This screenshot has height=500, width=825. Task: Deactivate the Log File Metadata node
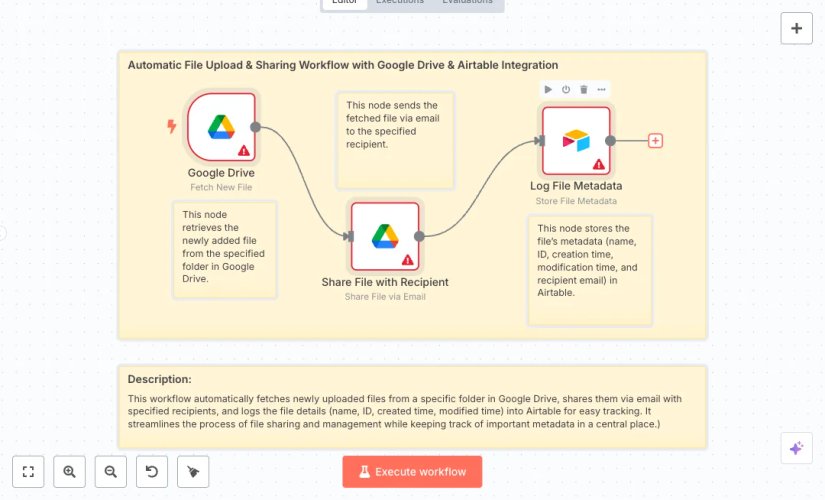point(566,89)
